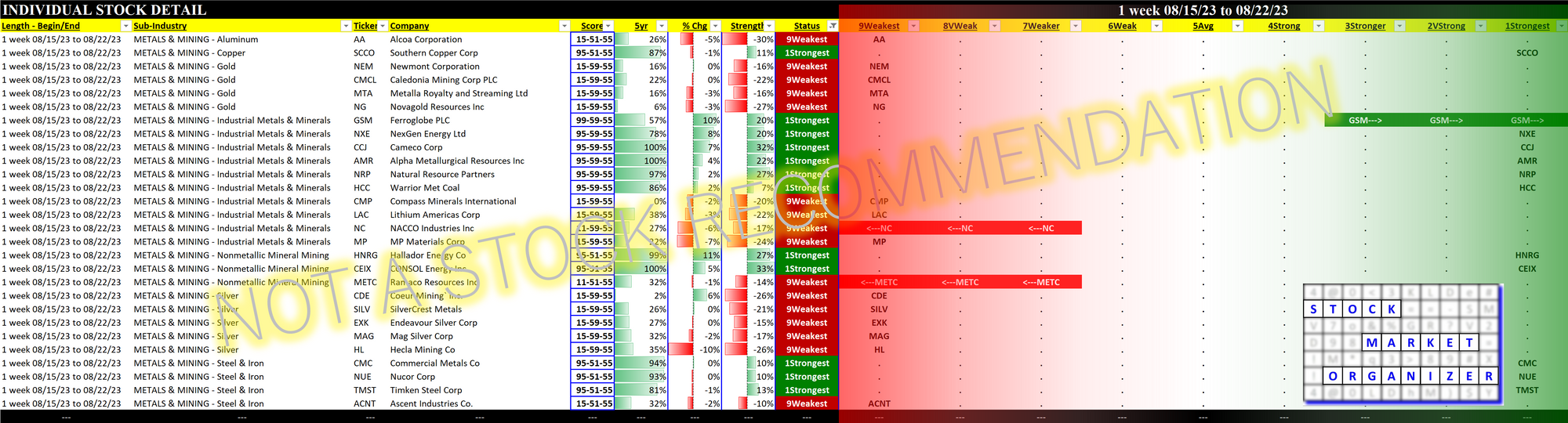The width and height of the screenshot is (1568, 423).
Task: Select METALS & MINING - Copper sub-industry cell
Action: click(190, 52)
